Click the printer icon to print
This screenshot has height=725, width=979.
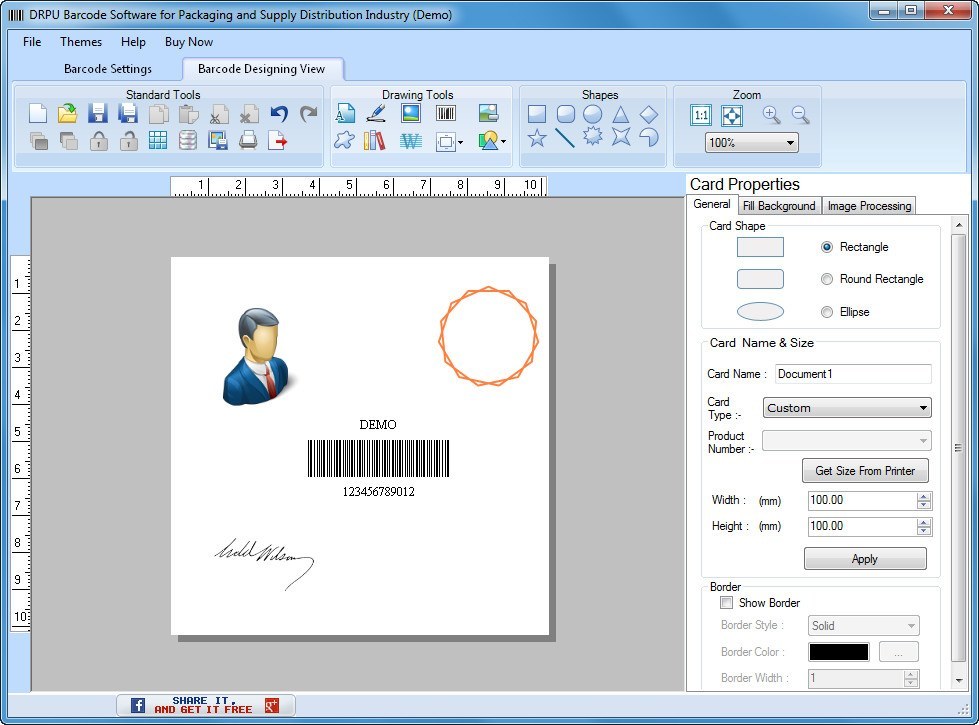point(248,141)
